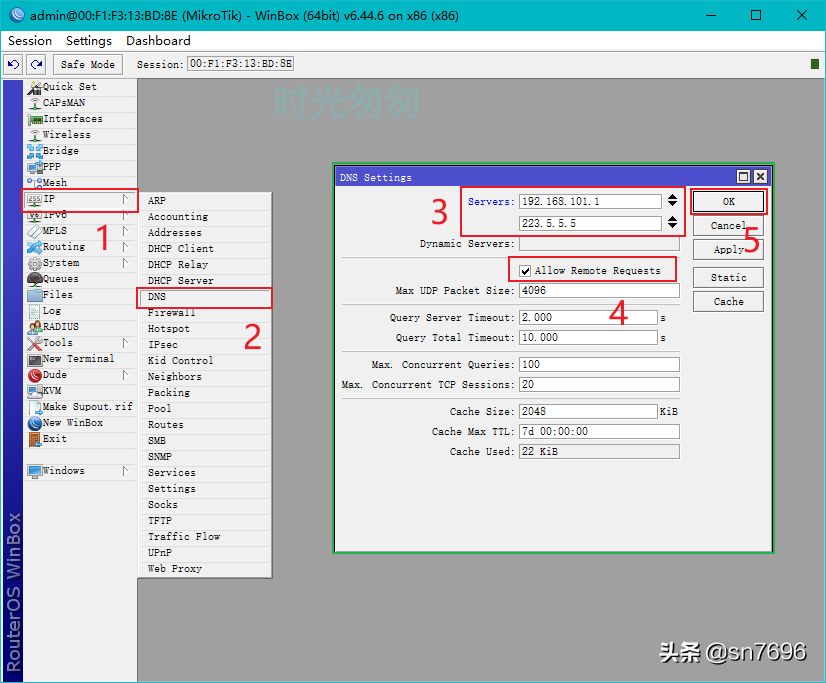Click the Dude icon

[x=35, y=375]
